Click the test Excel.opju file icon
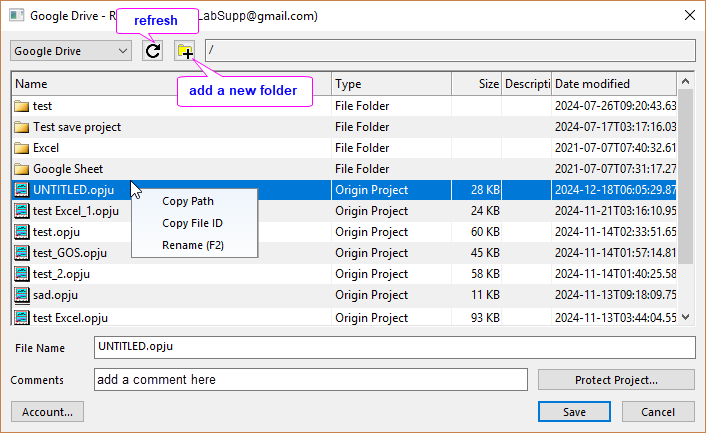 coord(21,317)
